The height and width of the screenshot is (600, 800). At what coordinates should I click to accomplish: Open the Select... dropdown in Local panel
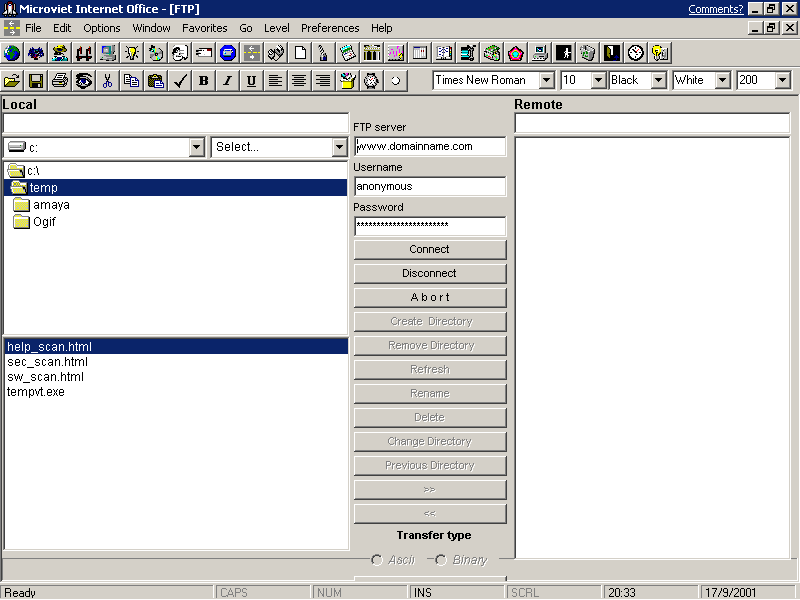pyautogui.click(x=339, y=147)
